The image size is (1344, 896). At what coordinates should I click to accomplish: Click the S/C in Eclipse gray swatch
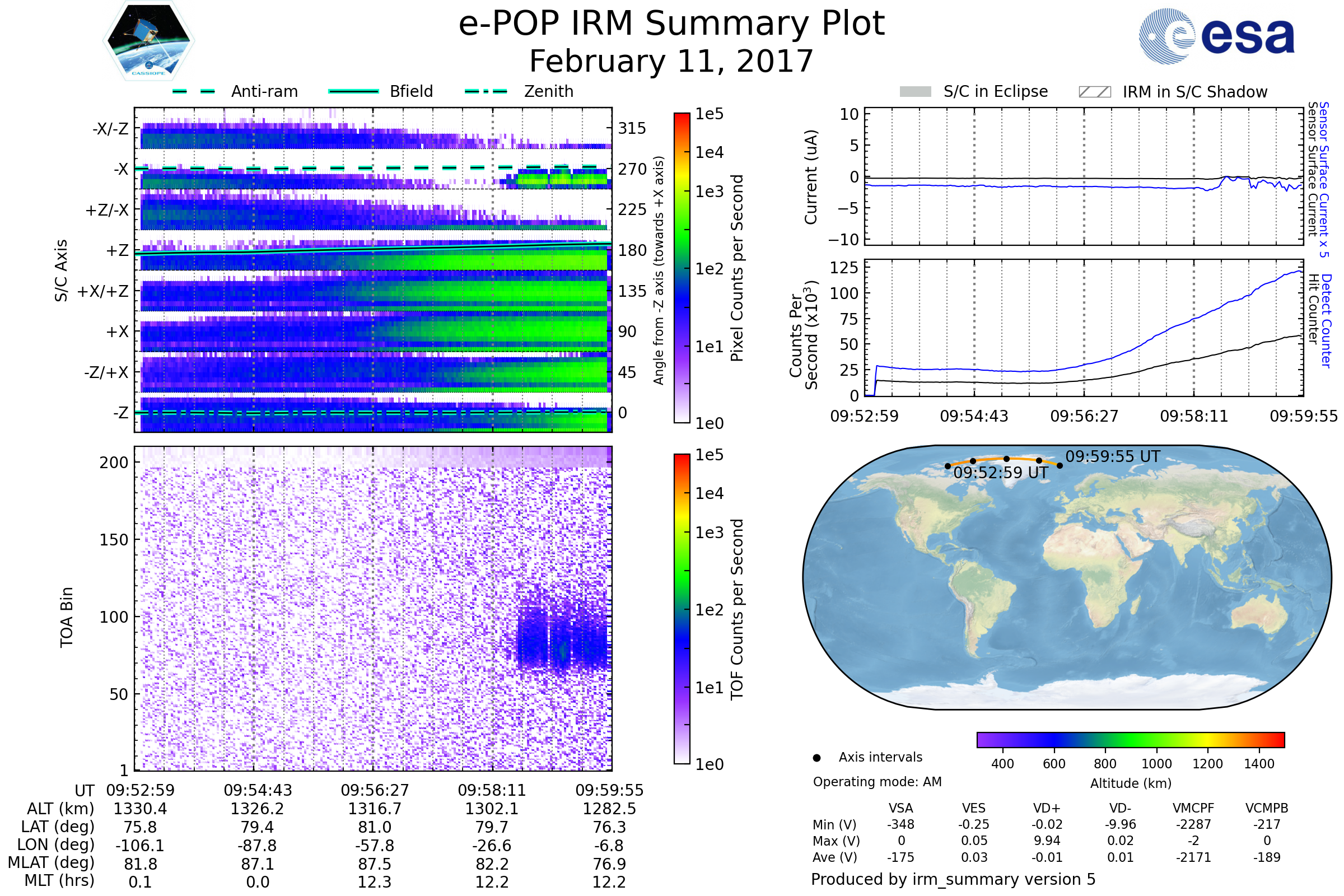click(916, 92)
